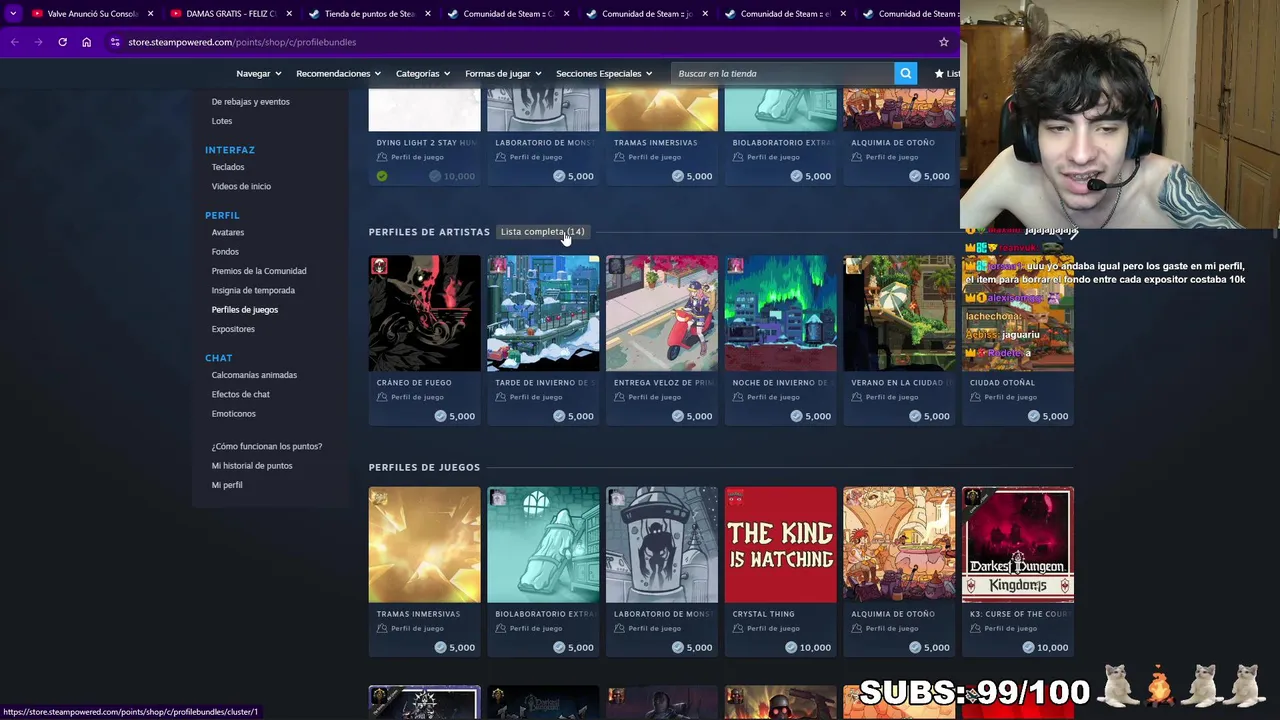Viewport: 1280px width, 720px height.
Task: Open the browser tab list dropdown
Action: click(x=12, y=14)
